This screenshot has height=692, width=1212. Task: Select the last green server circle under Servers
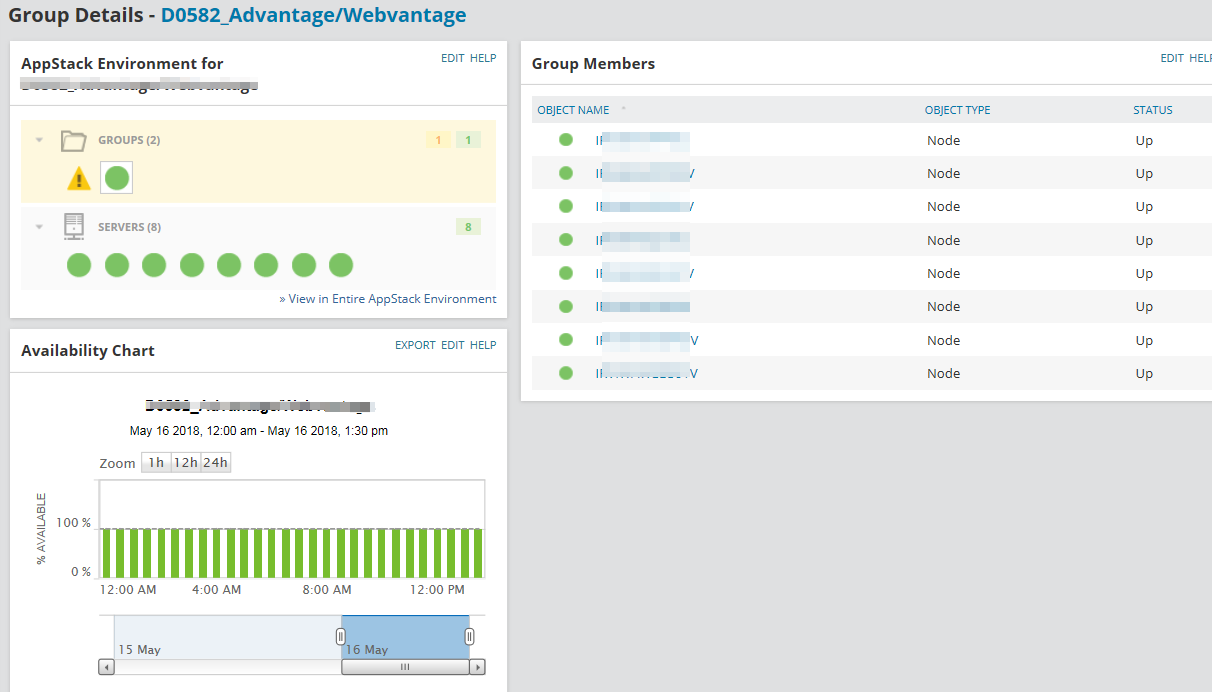point(341,265)
